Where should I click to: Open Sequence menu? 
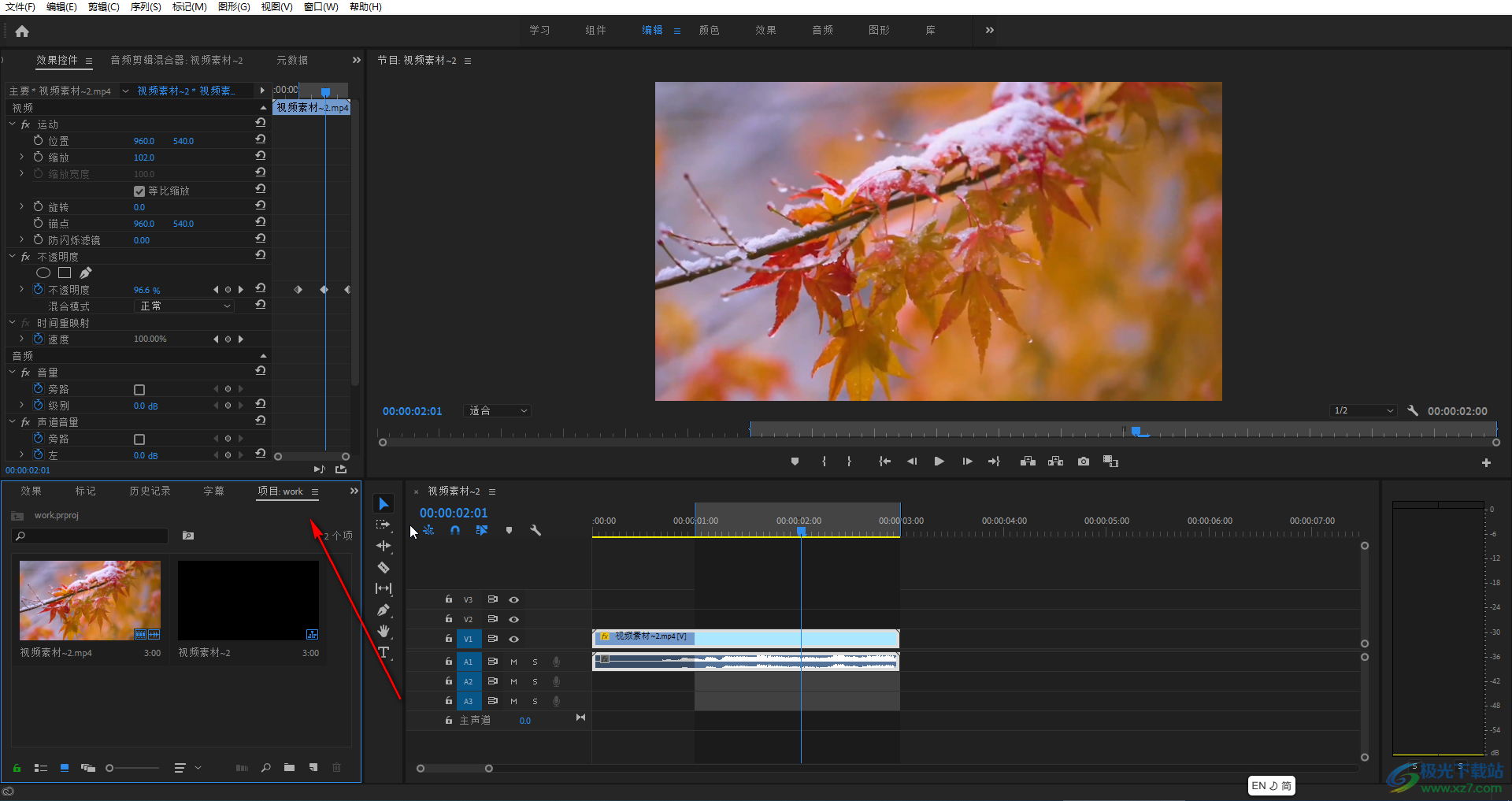[x=146, y=7]
